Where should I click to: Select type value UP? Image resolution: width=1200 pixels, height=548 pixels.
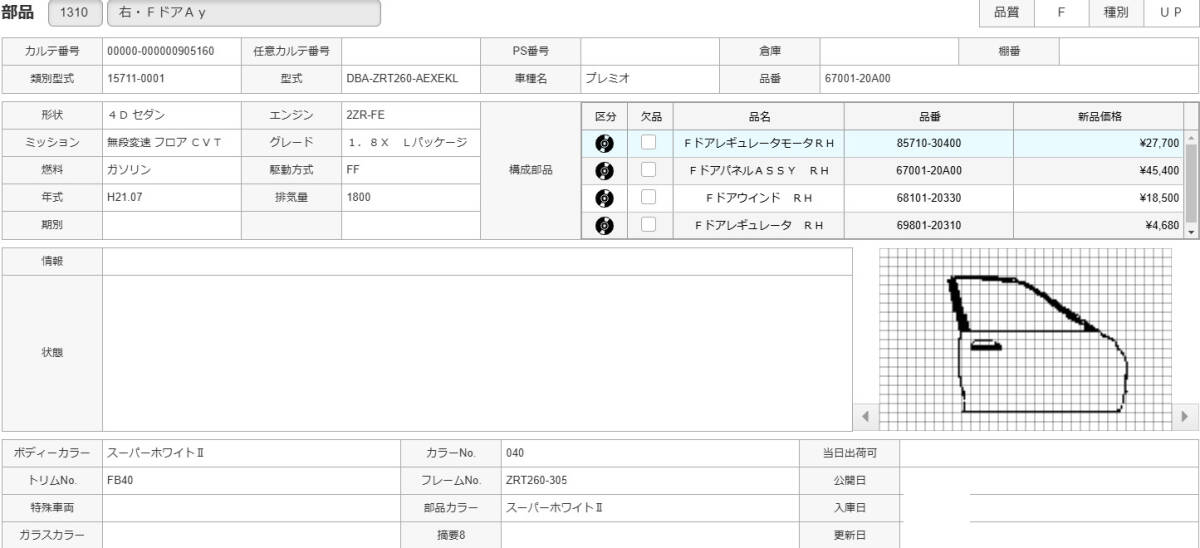[1172, 13]
